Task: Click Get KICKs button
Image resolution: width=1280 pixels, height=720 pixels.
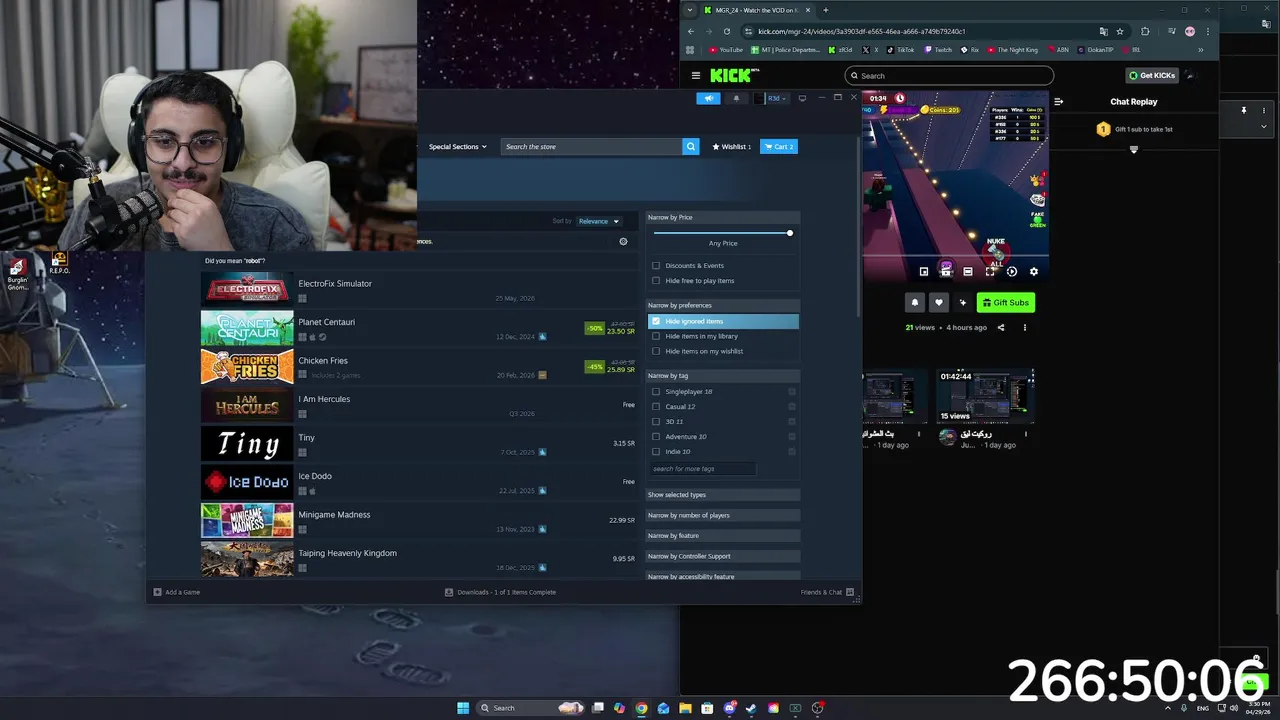Action: tap(1152, 75)
